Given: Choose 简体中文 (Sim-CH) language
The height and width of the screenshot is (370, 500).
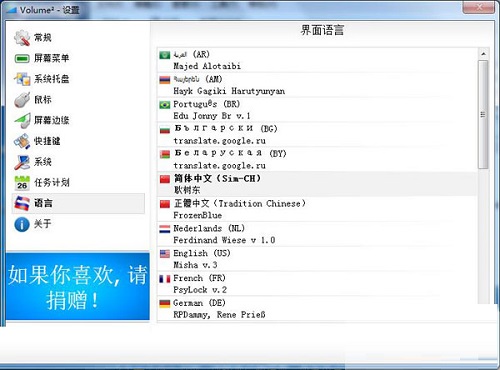Looking at the screenshot, I should [x=317, y=184].
